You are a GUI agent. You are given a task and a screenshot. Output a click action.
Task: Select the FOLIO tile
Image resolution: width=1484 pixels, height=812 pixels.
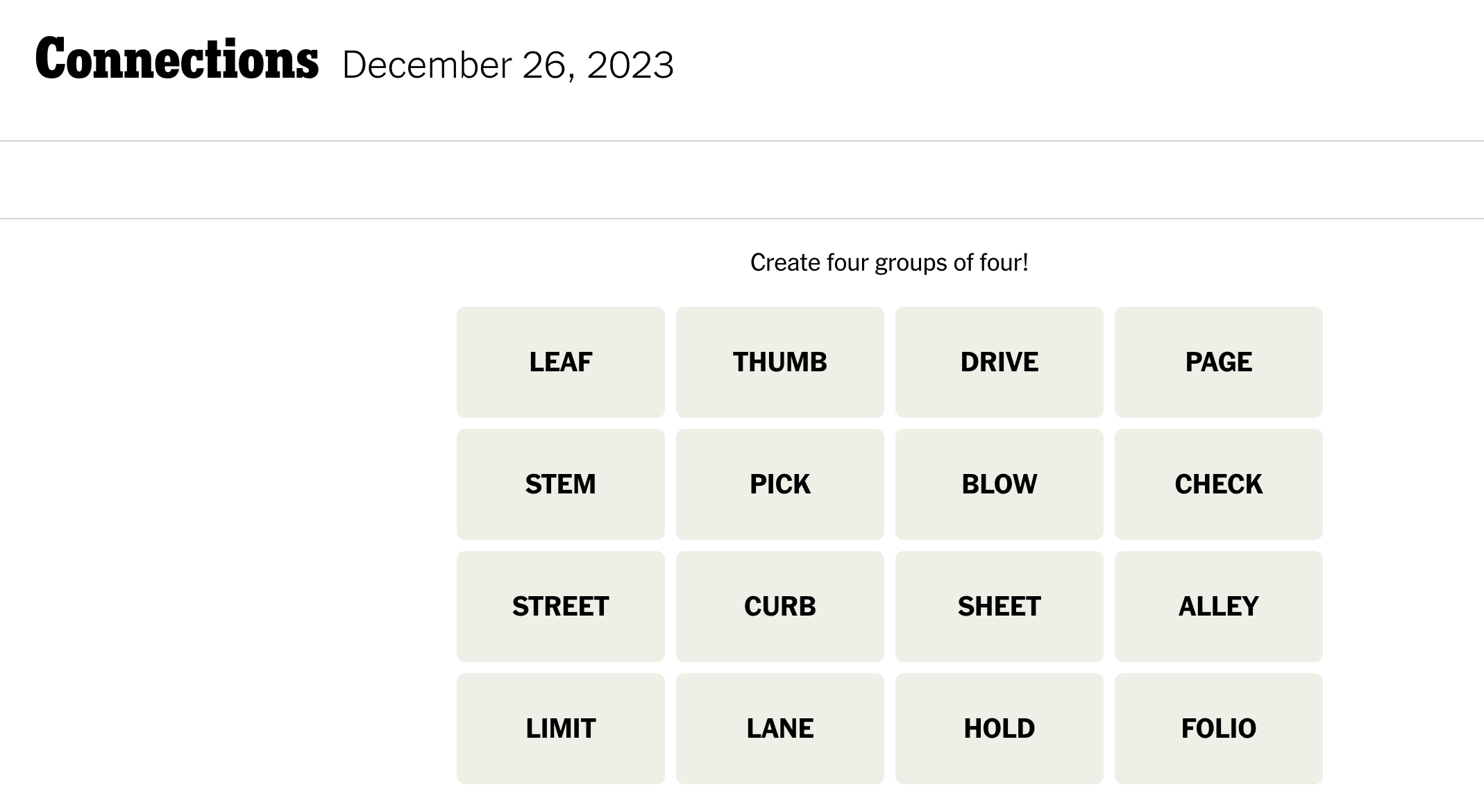click(x=1218, y=729)
